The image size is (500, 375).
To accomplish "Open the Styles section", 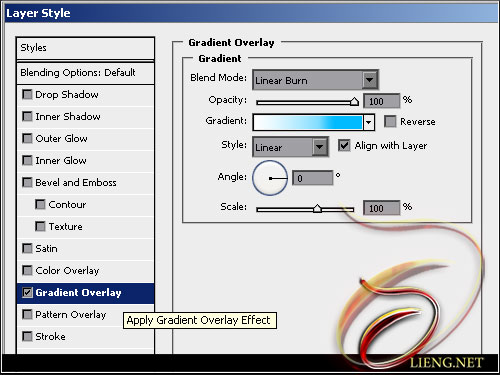I will coord(85,48).
